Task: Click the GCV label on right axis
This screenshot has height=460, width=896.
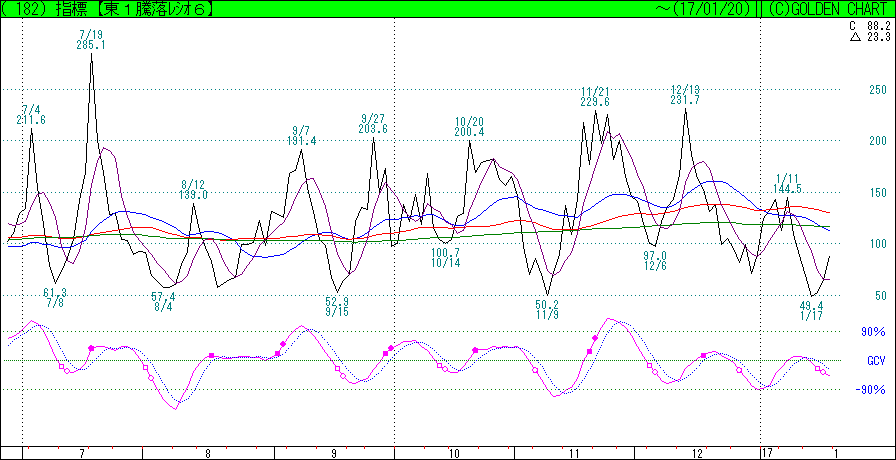Action: (875, 360)
